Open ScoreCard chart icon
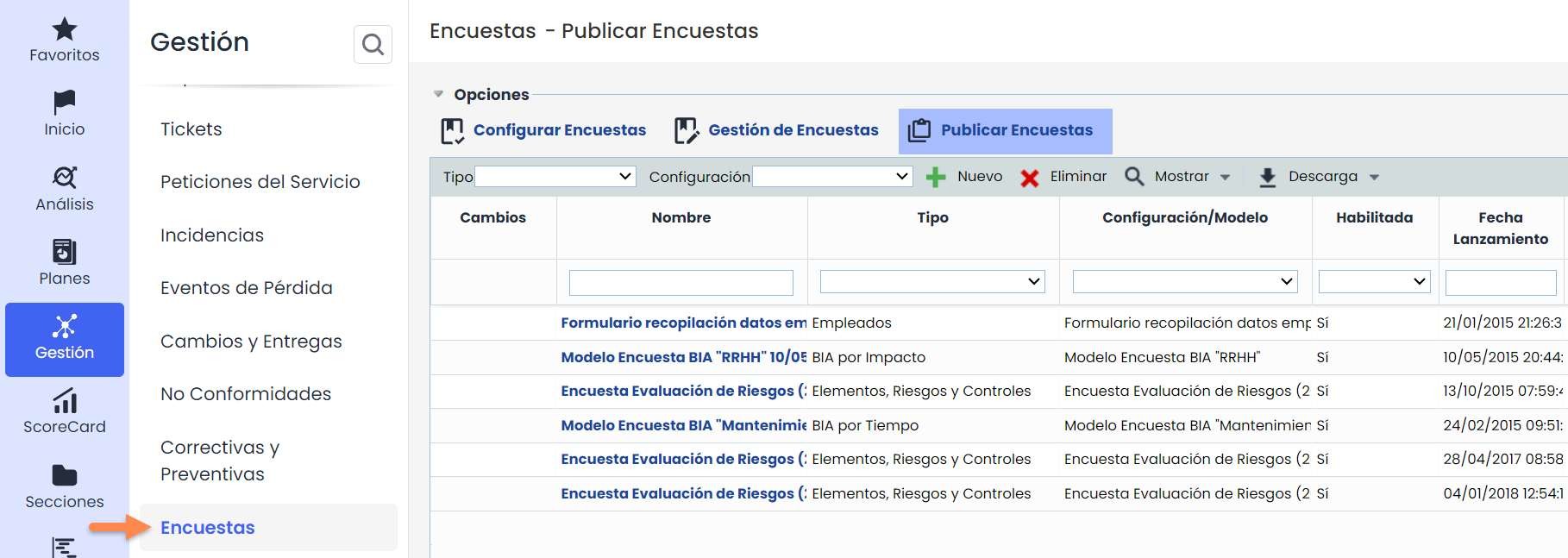This screenshot has height=558, width=1568. 65,401
